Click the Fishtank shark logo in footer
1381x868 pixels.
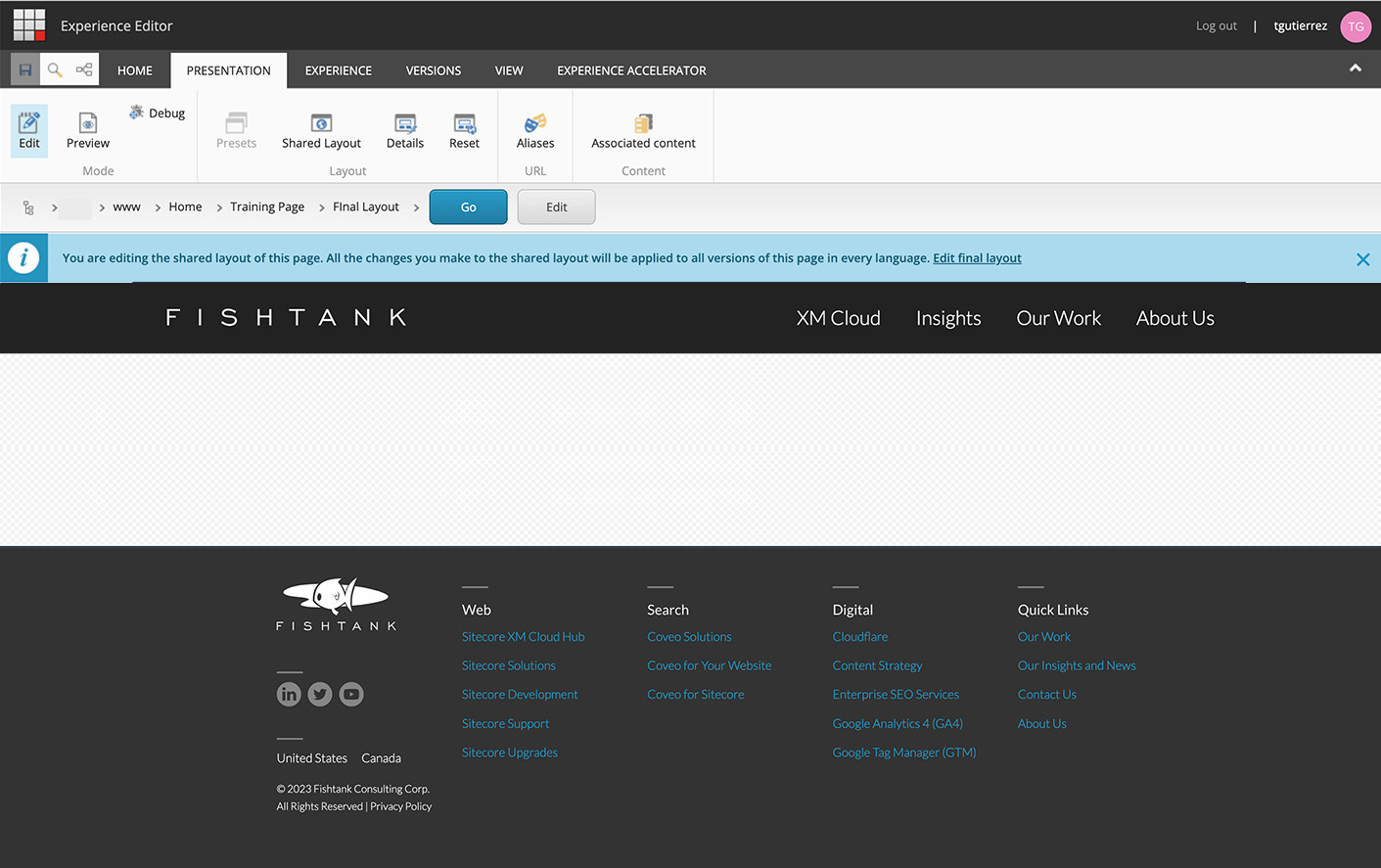pyautogui.click(x=336, y=603)
